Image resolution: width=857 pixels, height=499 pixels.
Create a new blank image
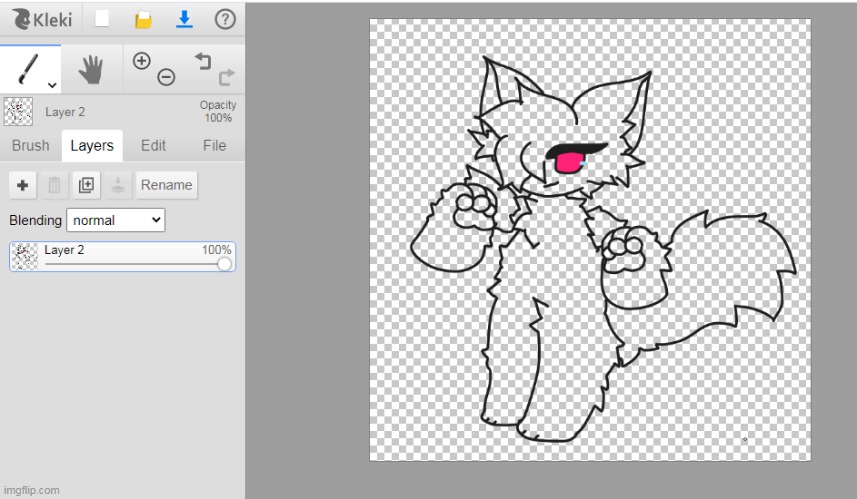coord(102,19)
